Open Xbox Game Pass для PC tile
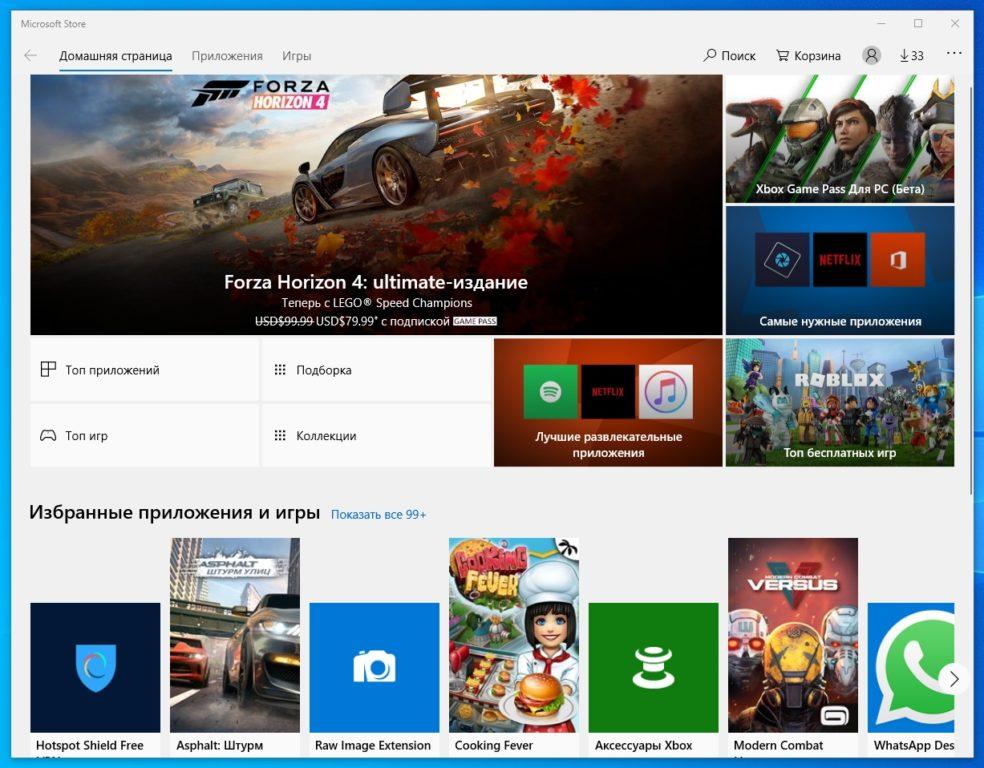This screenshot has height=768, width=984. click(839, 138)
